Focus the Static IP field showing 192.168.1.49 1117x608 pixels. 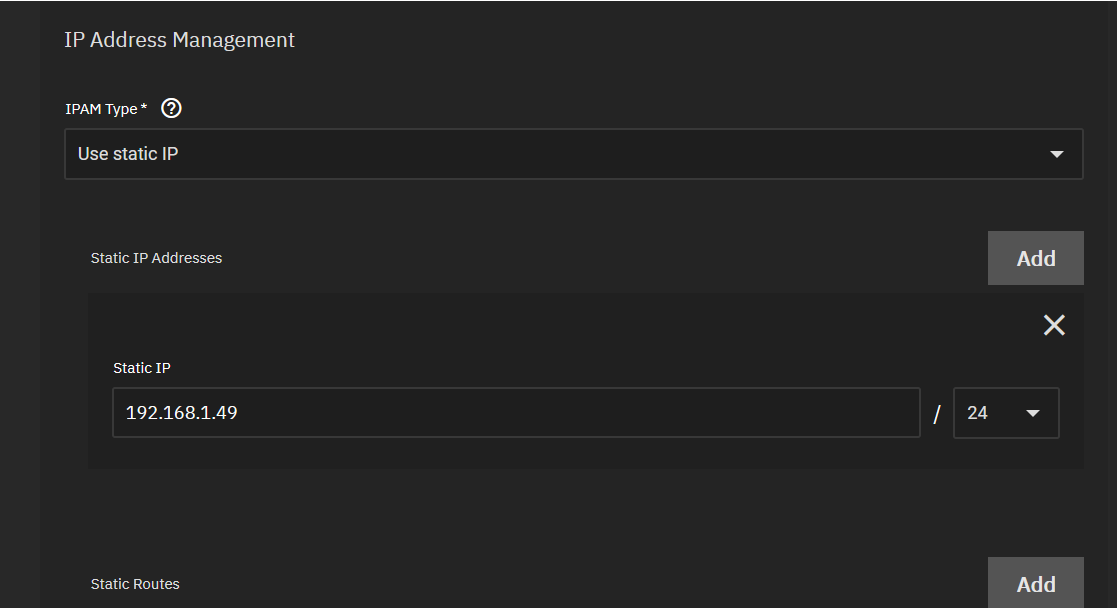click(516, 413)
